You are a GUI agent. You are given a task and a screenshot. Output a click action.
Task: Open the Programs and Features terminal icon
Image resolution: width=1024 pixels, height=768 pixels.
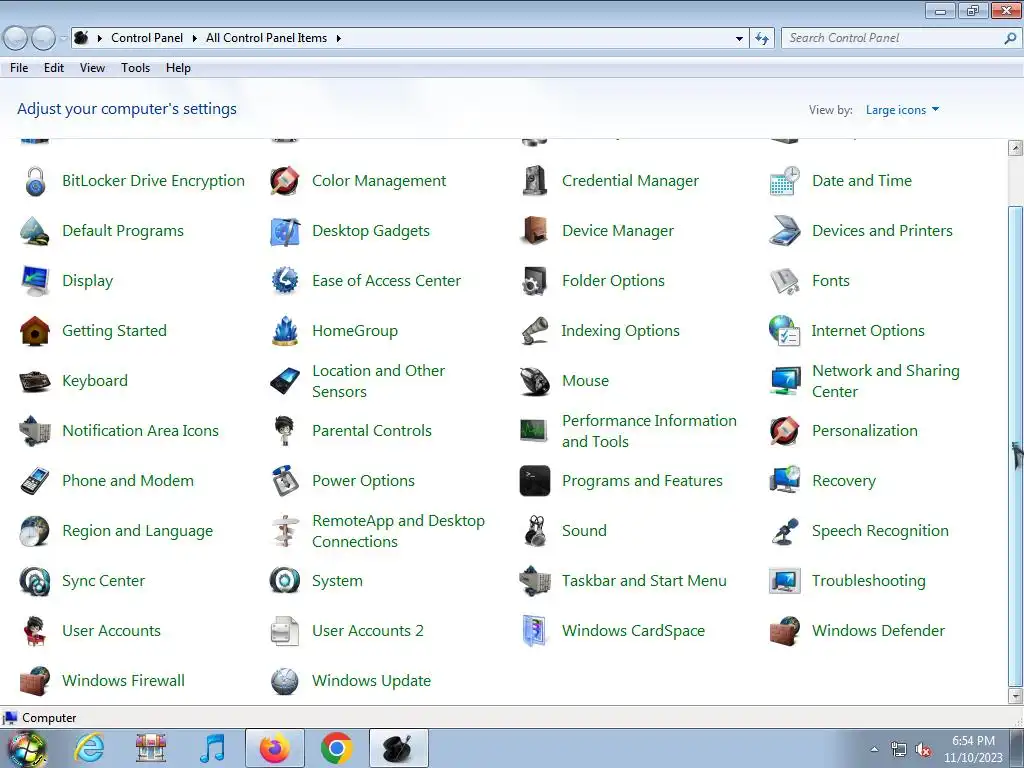pyautogui.click(x=535, y=481)
